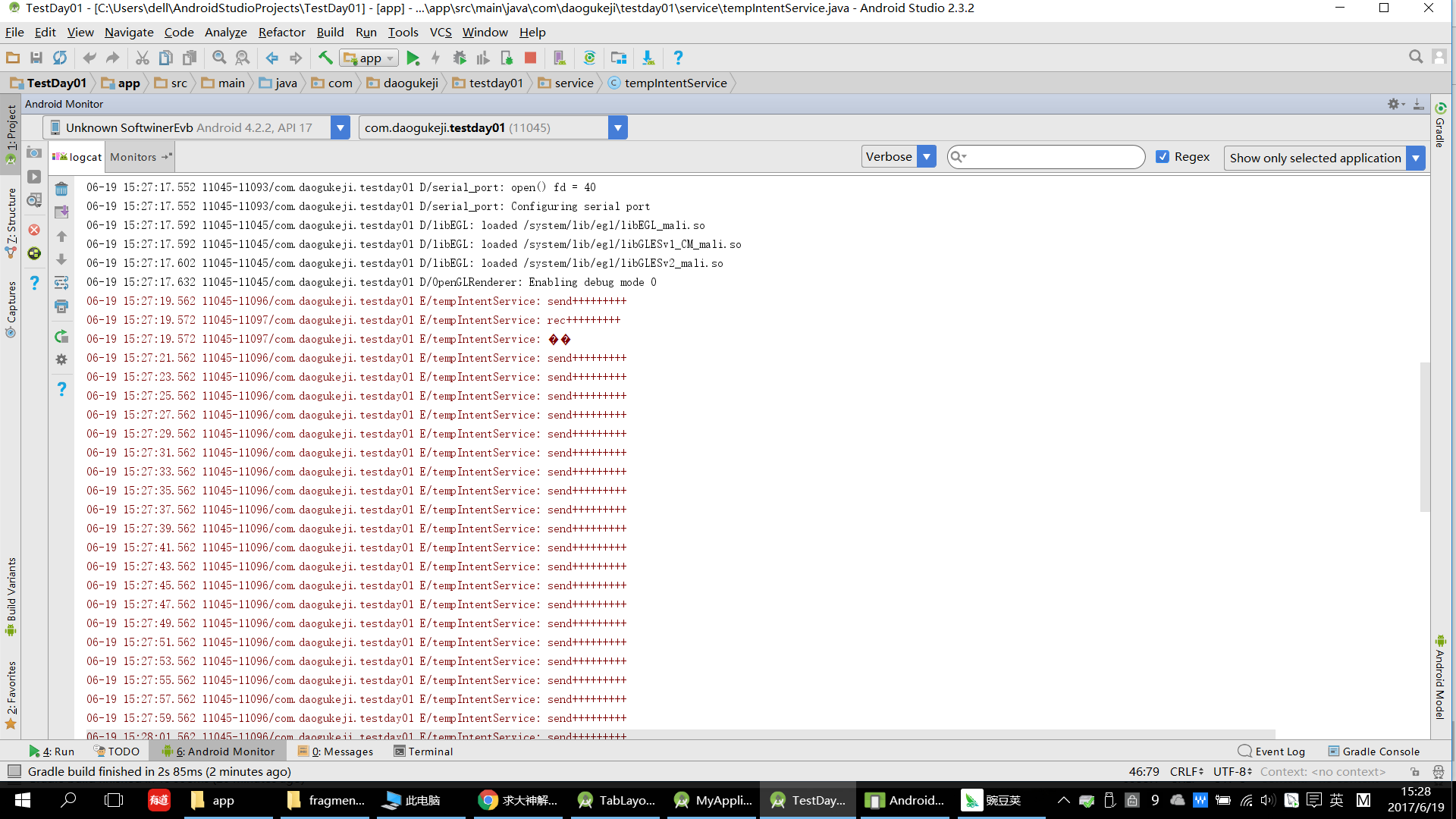Click the Terminate Application red X icon
1456x819 pixels.
[x=34, y=230]
